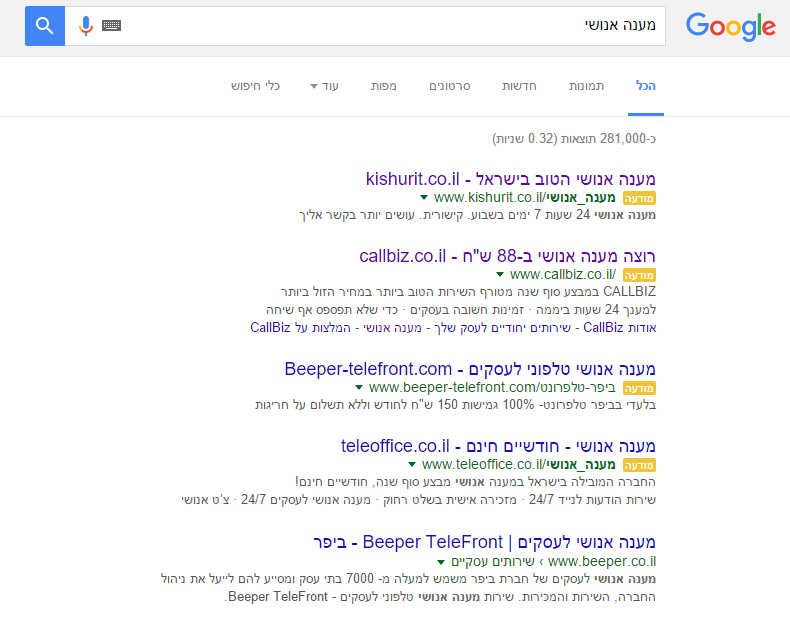Click the www.teleoffice.co.il green URL text
The height and width of the screenshot is (619, 790).
click(x=518, y=464)
